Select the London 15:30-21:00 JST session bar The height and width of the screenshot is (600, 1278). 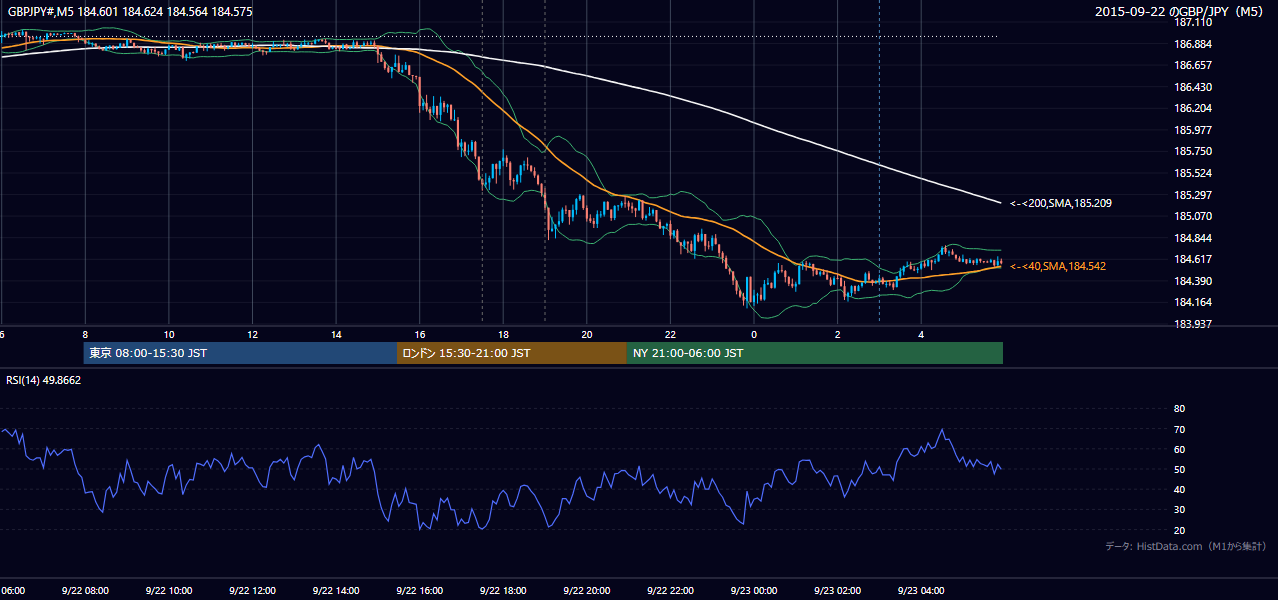(x=512, y=353)
